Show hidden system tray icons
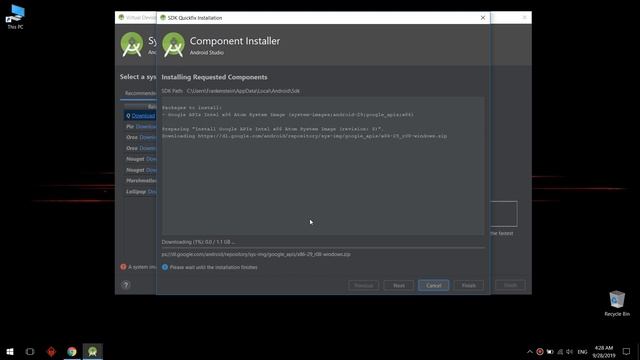 [x=529, y=351]
